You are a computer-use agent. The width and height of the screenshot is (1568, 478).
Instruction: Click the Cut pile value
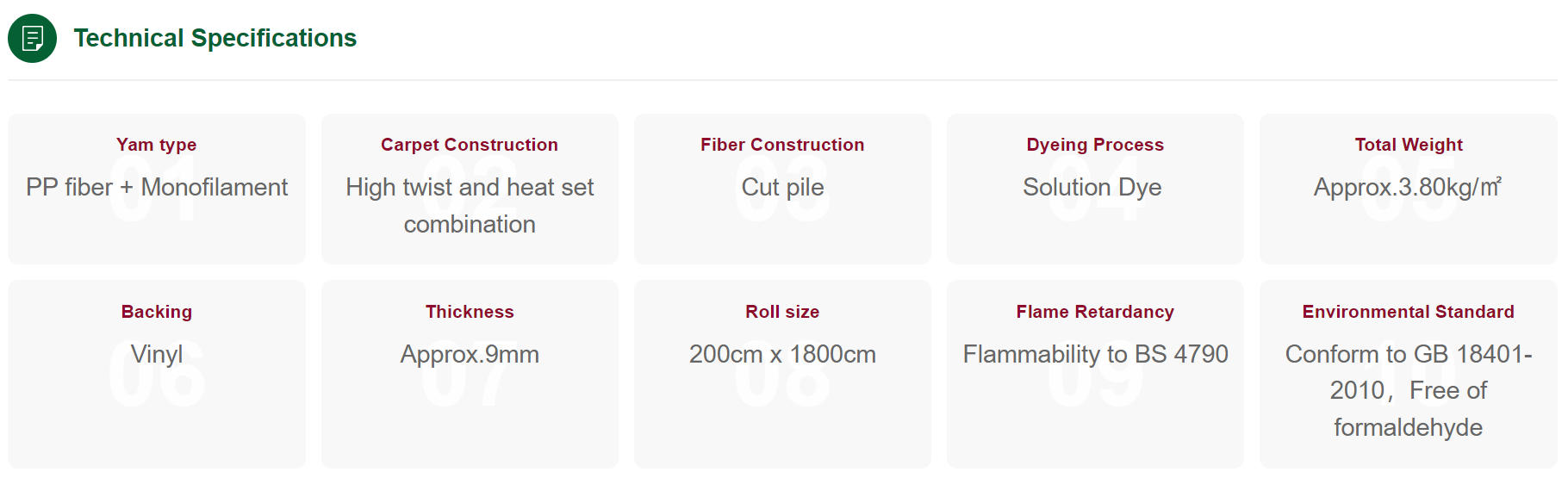click(x=782, y=187)
